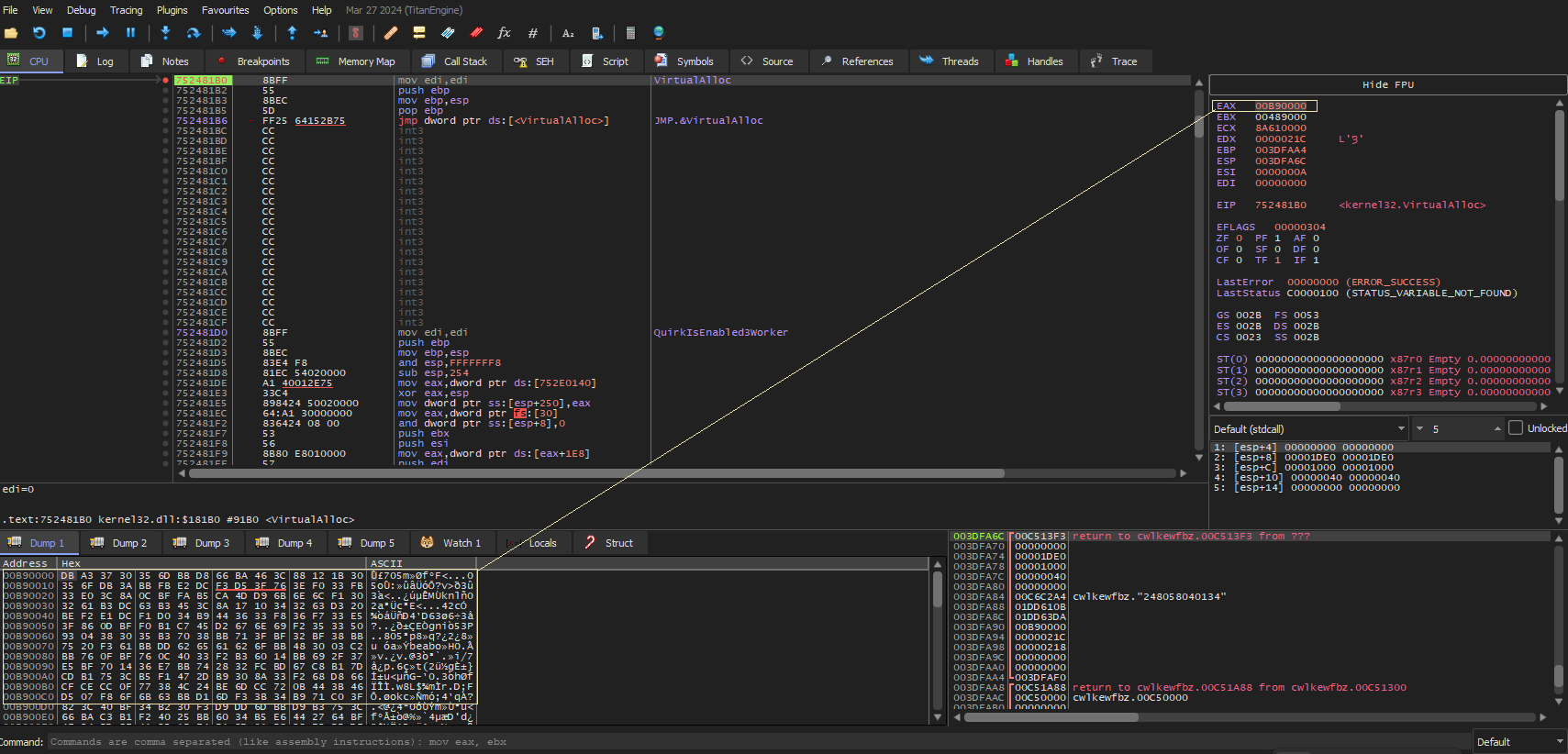The width and height of the screenshot is (1568, 754).
Task: Launch the Scylla plugin icon
Action: click(x=356, y=33)
